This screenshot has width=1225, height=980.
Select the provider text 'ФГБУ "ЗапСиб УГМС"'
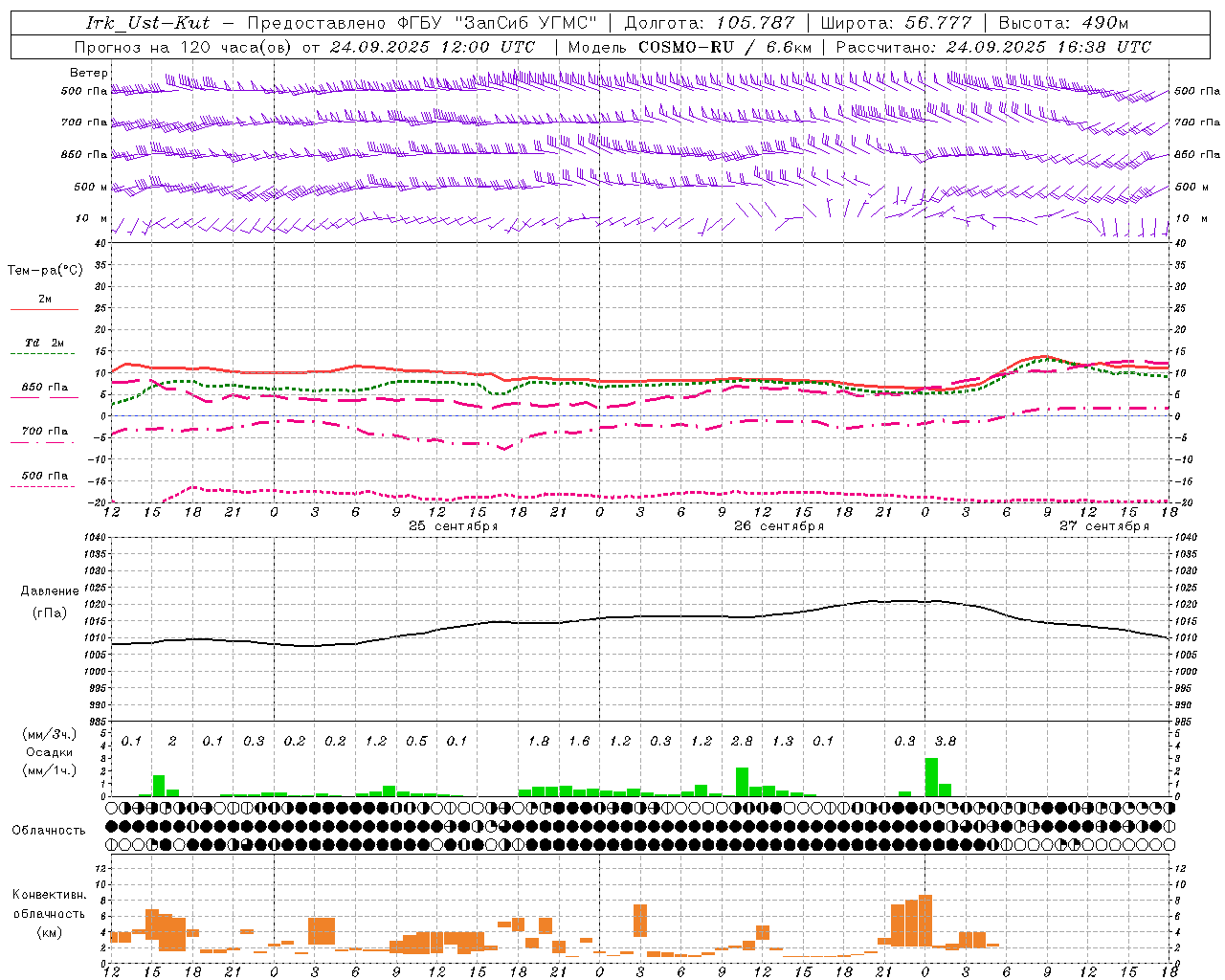point(497,23)
